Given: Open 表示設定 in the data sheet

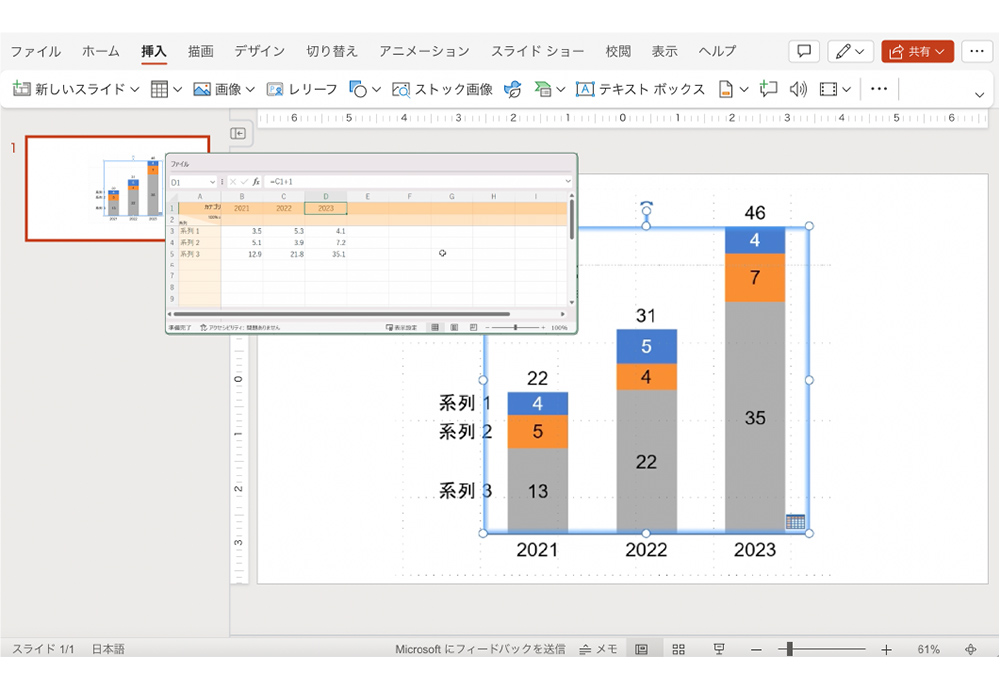Looking at the screenshot, I should (402, 327).
